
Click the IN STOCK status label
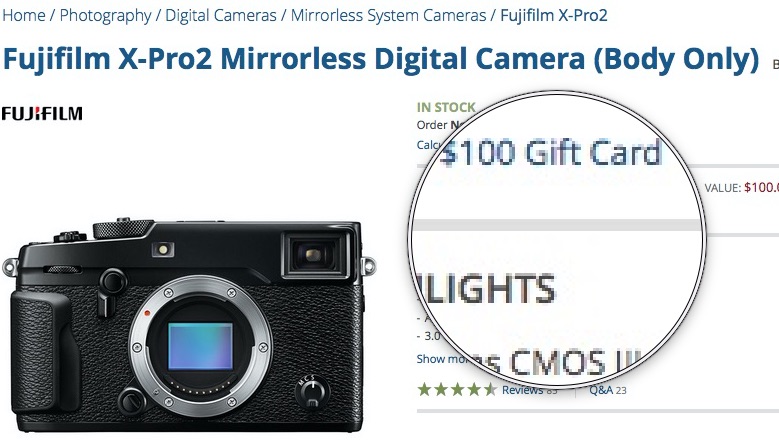pos(446,107)
